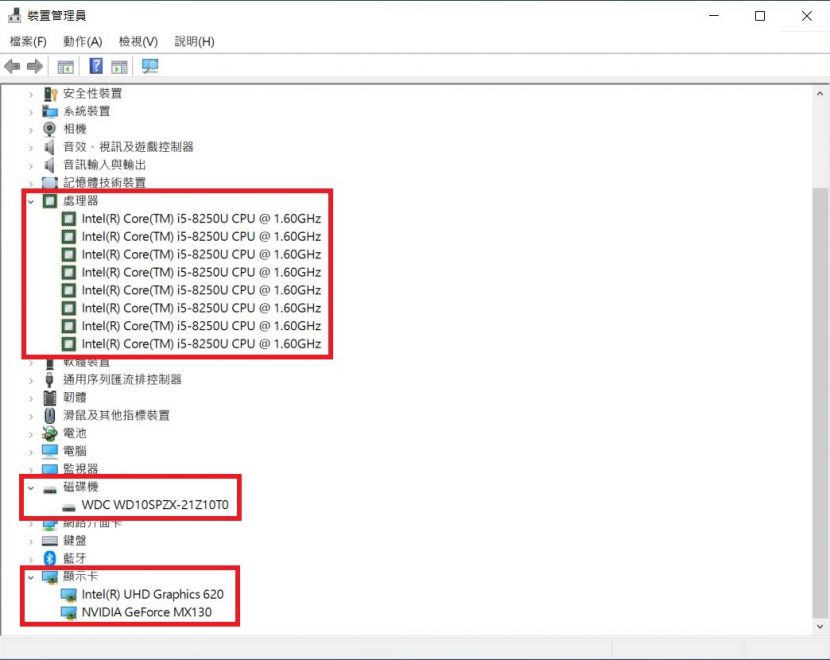Scan for hardware changes via monitor icon
The height and width of the screenshot is (660, 830).
(x=150, y=67)
